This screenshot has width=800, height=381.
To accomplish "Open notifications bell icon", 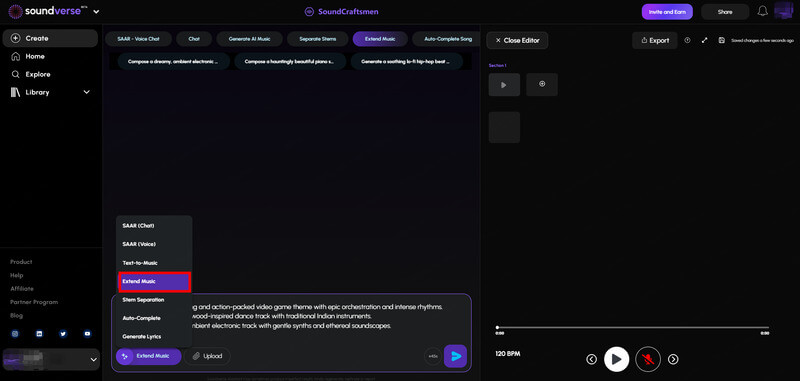I will click(762, 11).
